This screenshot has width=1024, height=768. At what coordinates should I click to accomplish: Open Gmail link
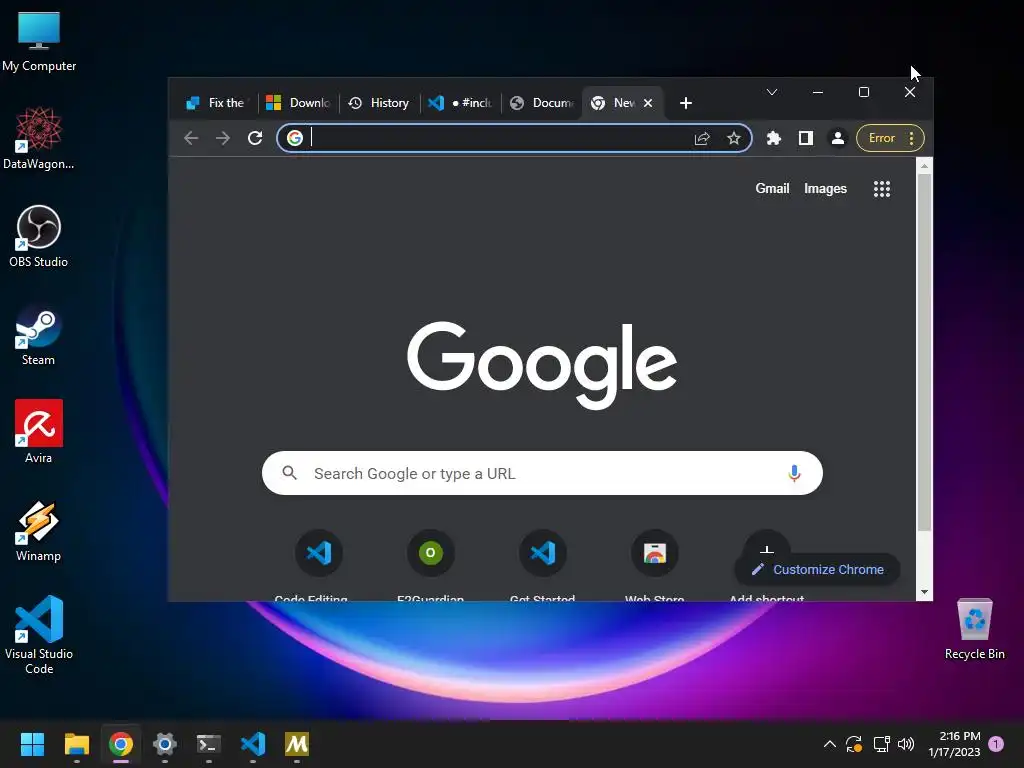772,189
